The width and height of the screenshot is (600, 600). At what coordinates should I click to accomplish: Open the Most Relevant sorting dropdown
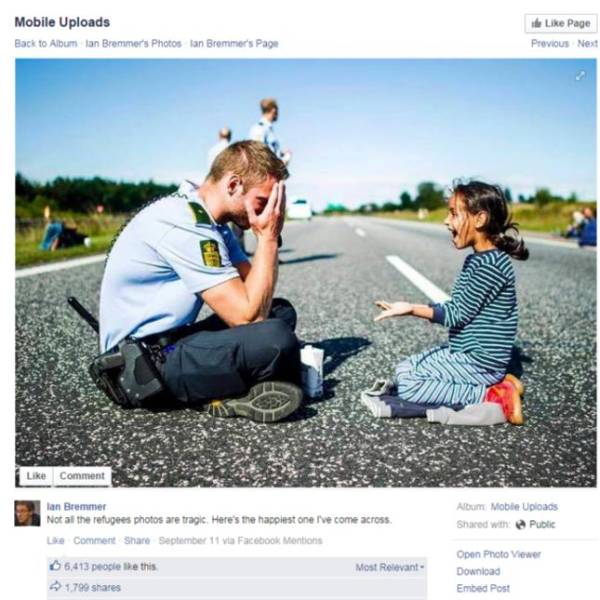[390, 567]
